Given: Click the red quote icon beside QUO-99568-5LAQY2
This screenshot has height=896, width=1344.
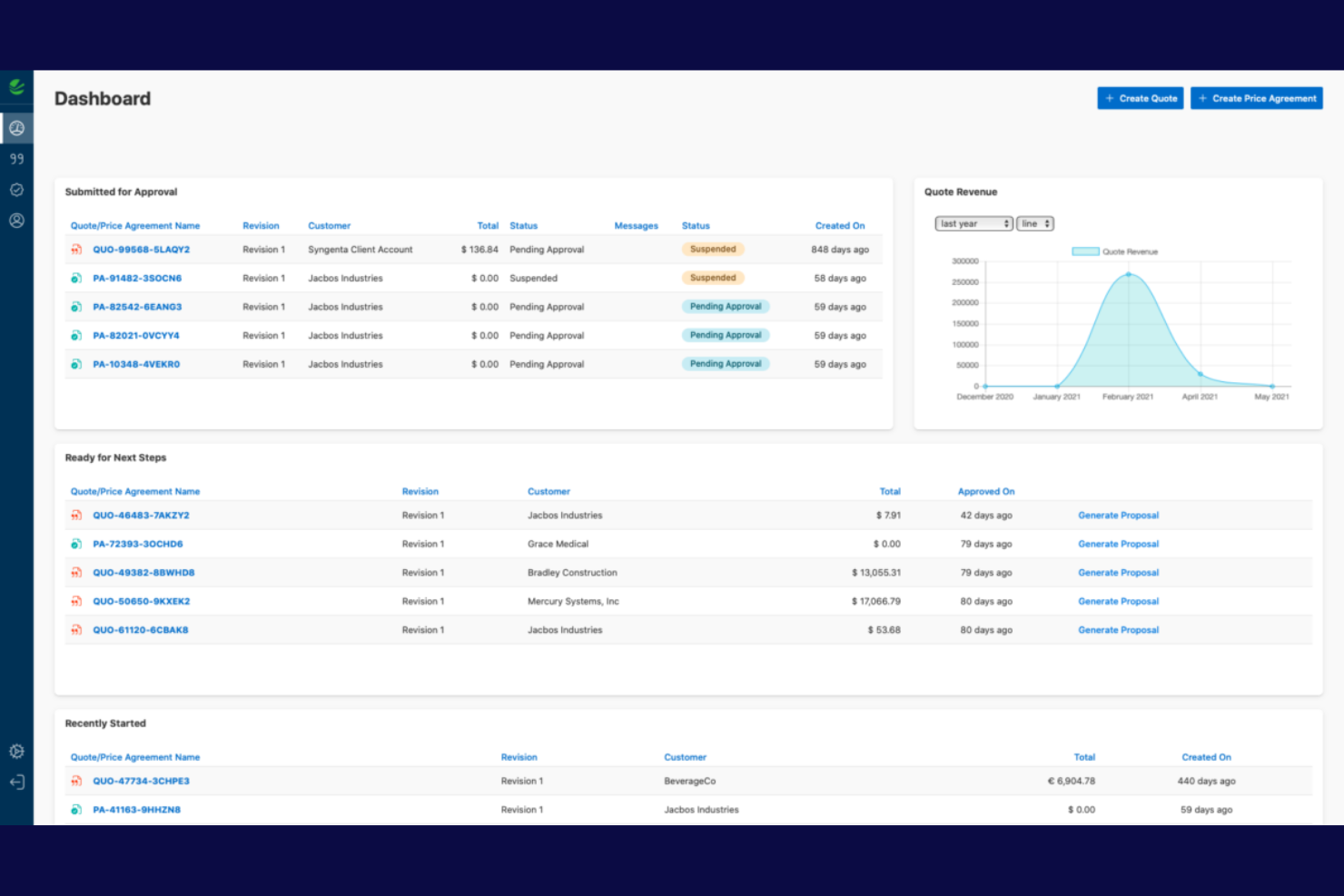Looking at the screenshot, I should (76, 249).
